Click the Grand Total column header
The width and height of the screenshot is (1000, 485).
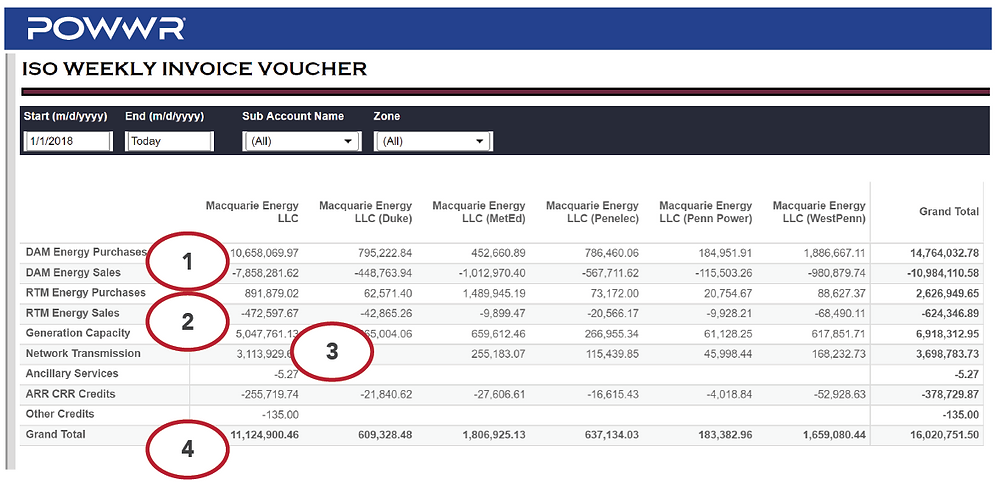click(949, 212)
